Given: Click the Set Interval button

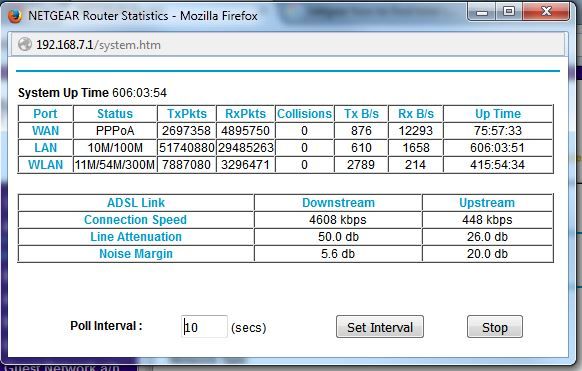Looking at the screenshot, I should (380, 327).
